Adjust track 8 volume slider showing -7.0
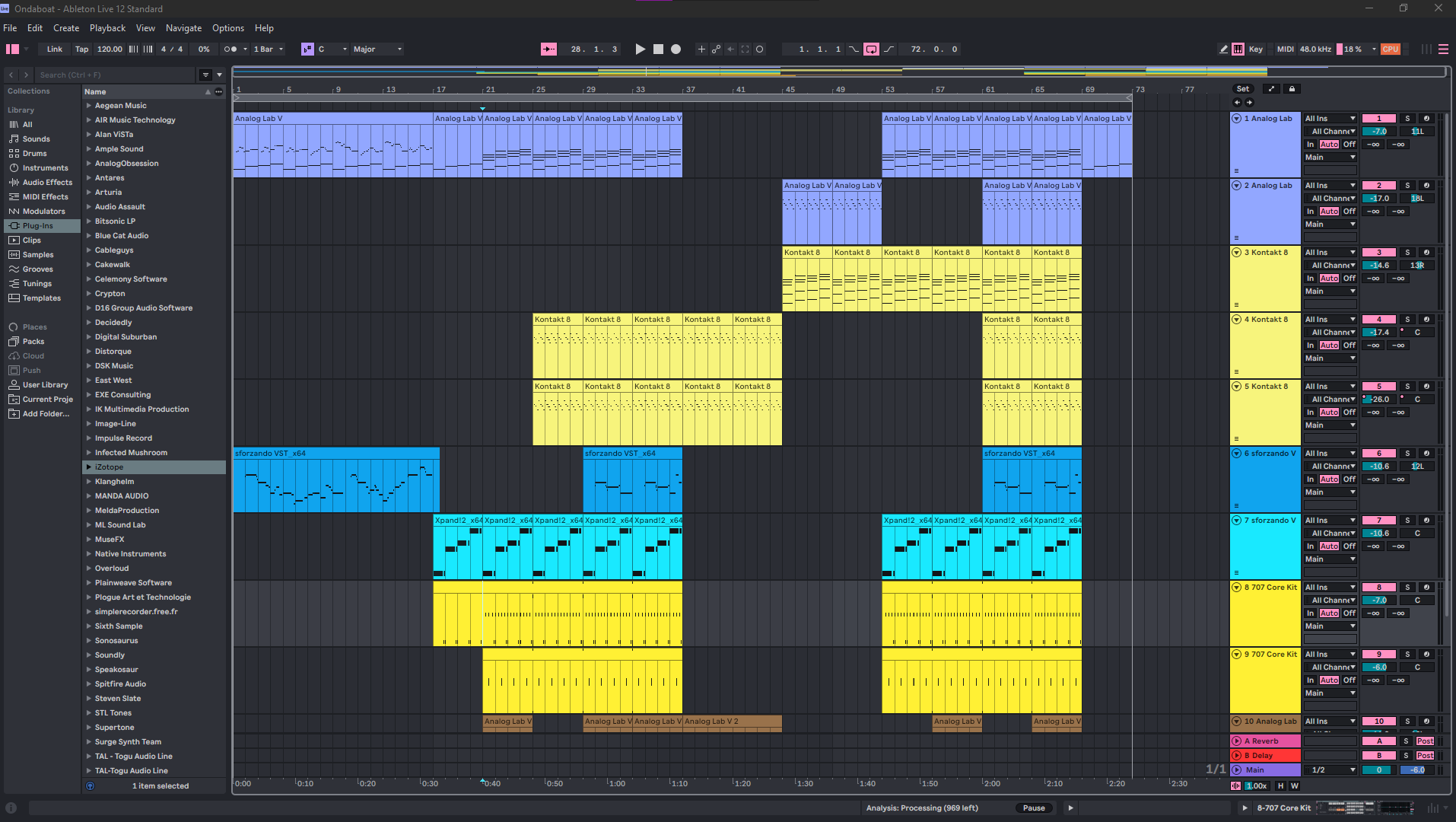 [1379, 601]
